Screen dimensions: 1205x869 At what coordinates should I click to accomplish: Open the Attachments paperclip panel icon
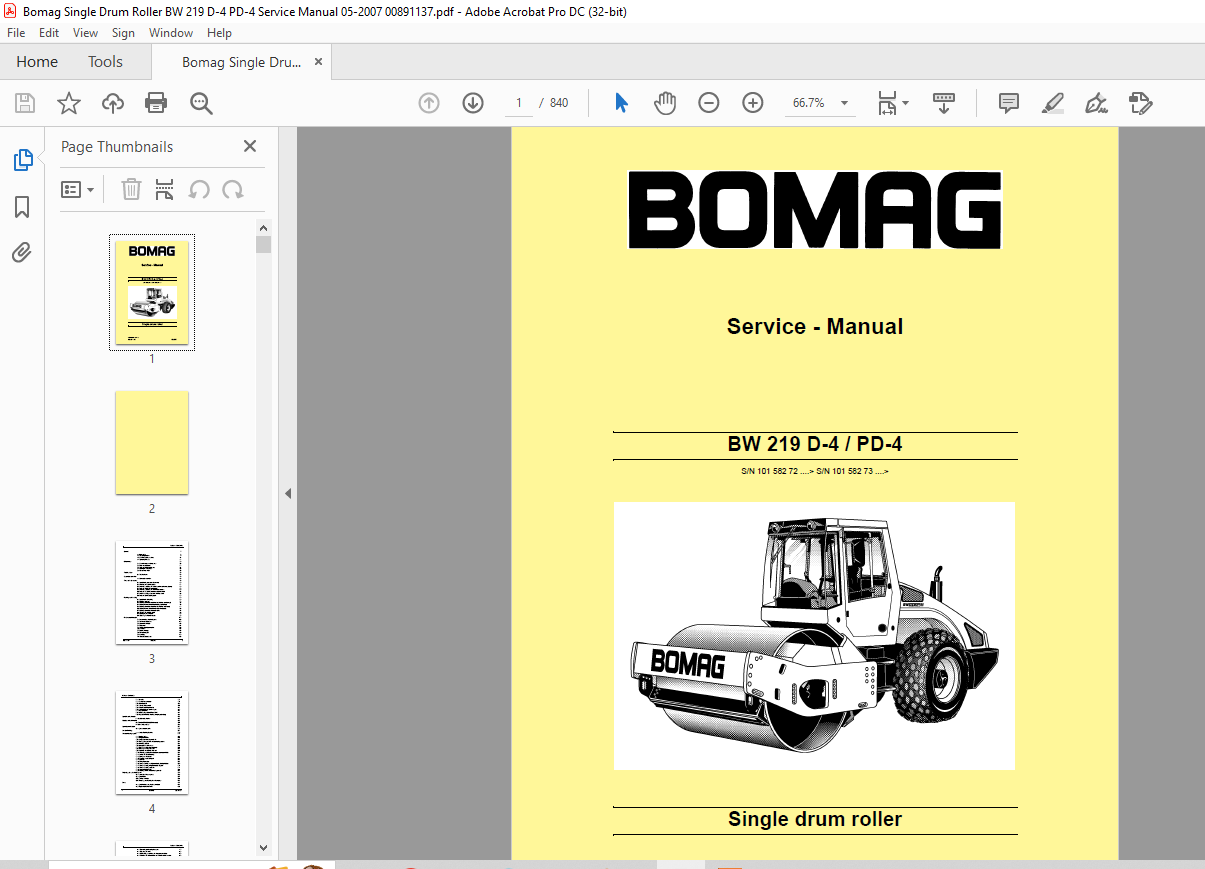[22, 252]
